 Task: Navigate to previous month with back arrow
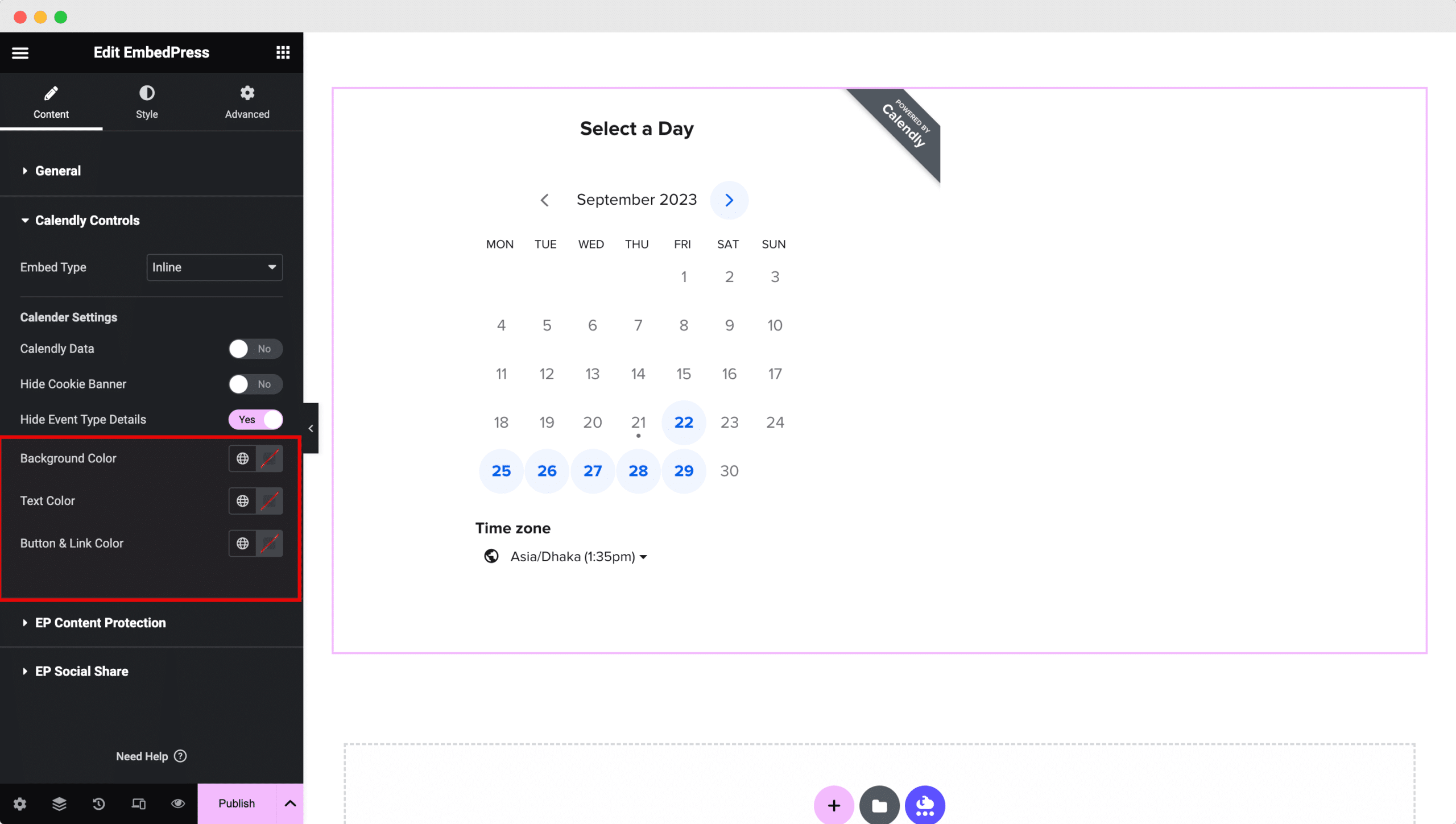click(544, 199)
